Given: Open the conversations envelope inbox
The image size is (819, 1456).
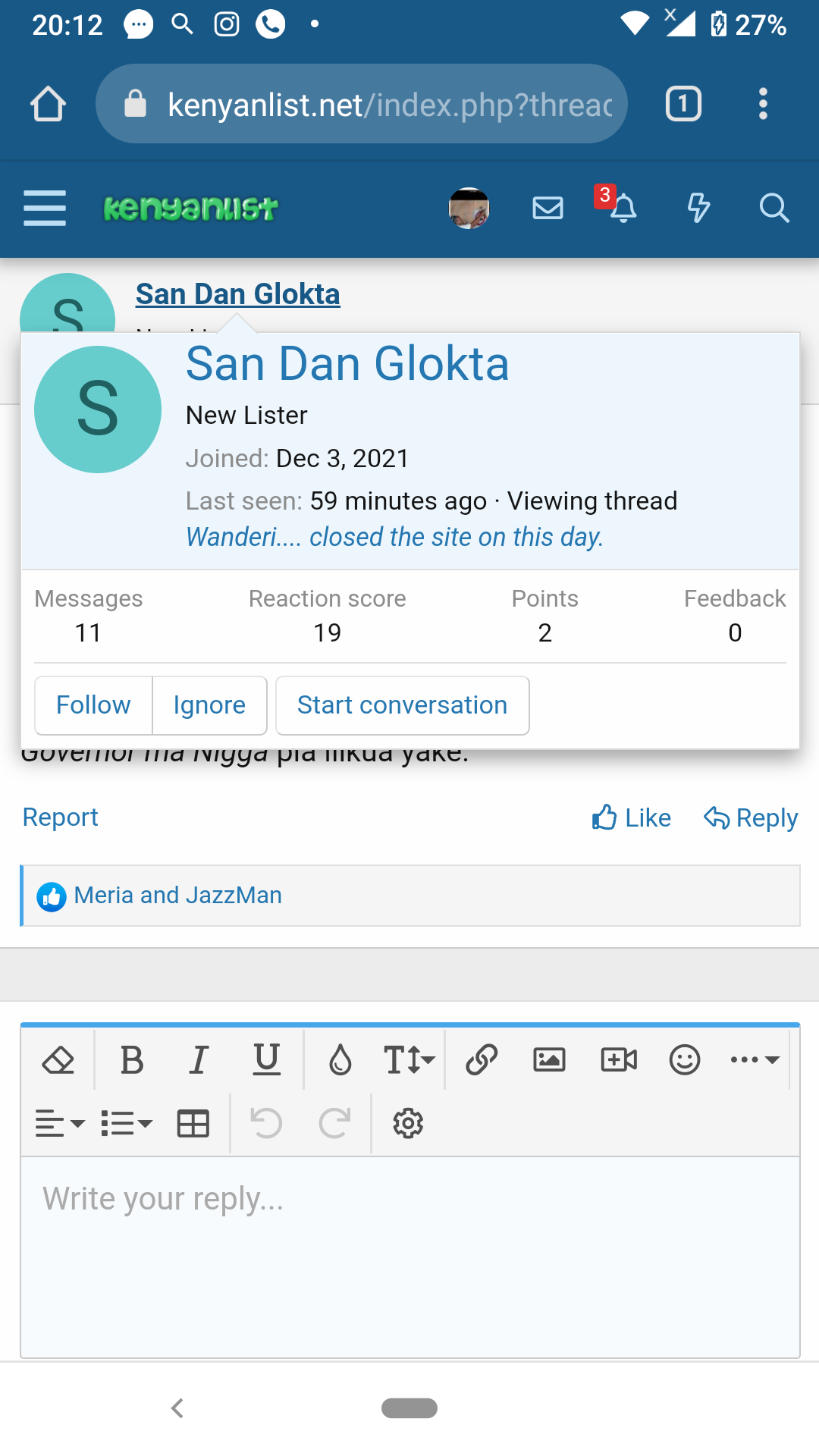Looking at the screenshot, I should (548, 208).
